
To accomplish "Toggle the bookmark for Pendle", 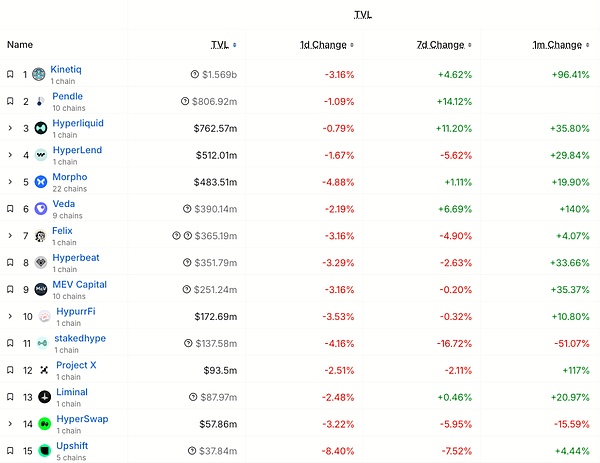I will [10, 101].
